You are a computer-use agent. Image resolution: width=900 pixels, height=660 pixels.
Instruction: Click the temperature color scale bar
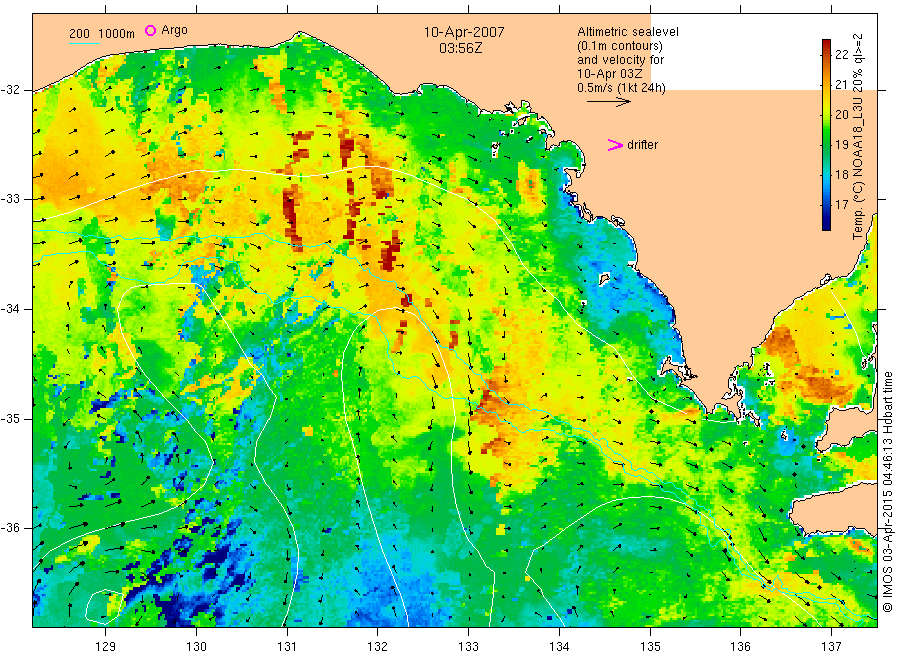tap(827, 135)
